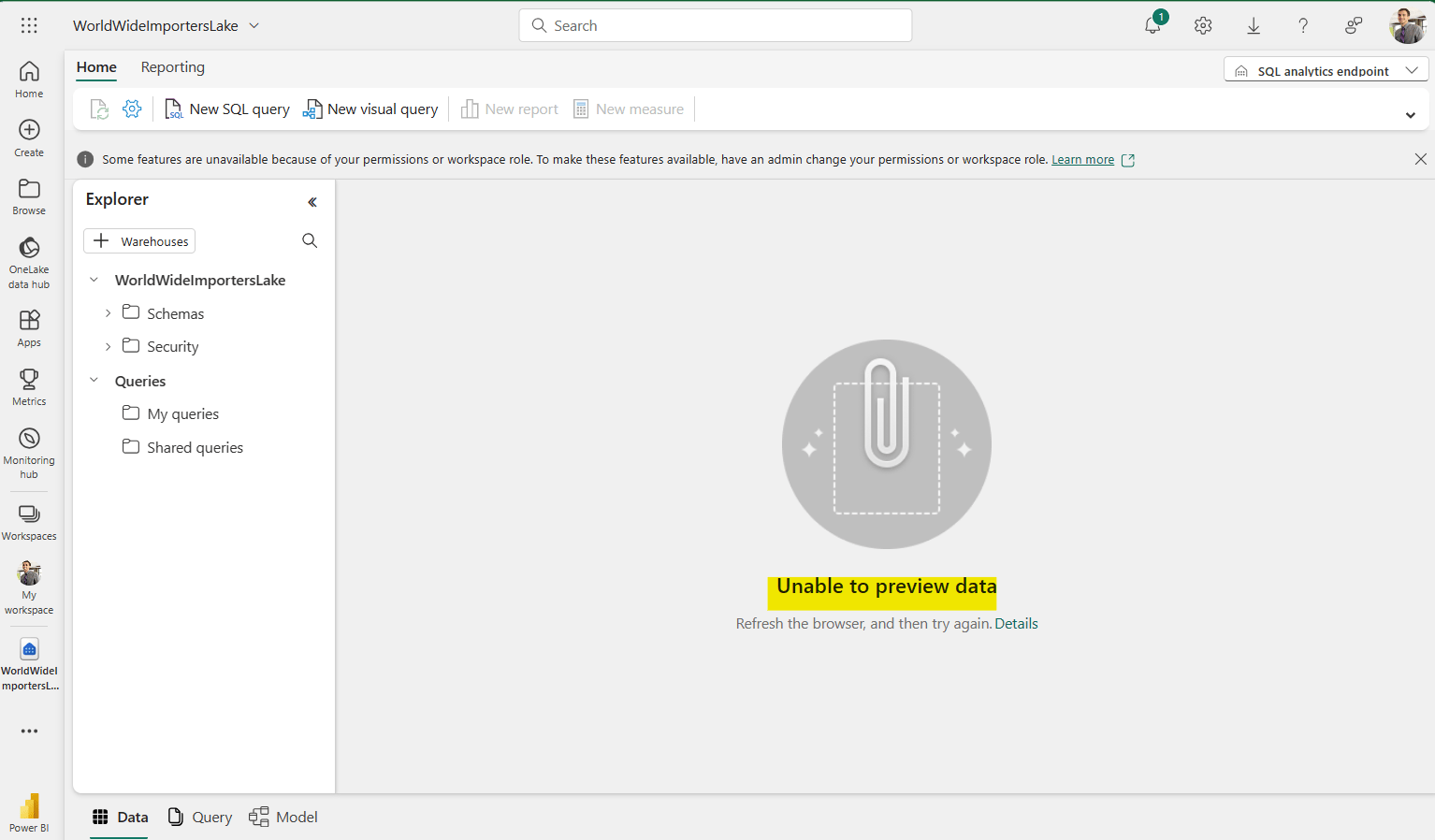Open the help question mark
The width and height of the screenshot is (1435, 840).
coord(1303,25)
